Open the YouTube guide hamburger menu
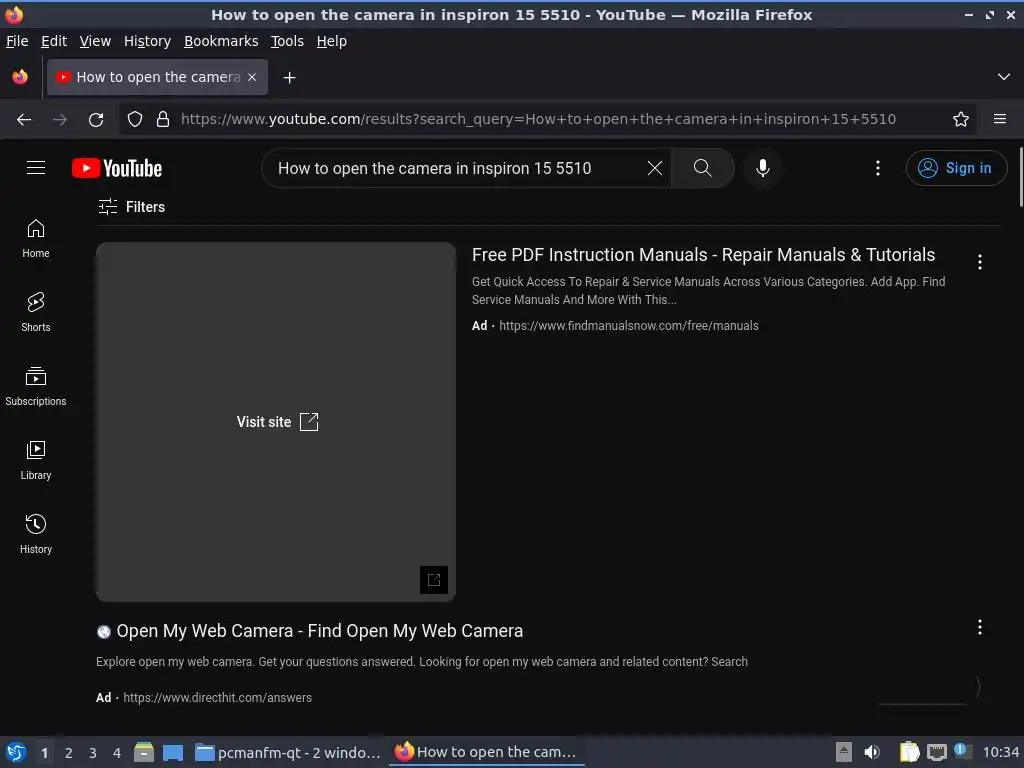1024x768 pixels. (36, 168)
